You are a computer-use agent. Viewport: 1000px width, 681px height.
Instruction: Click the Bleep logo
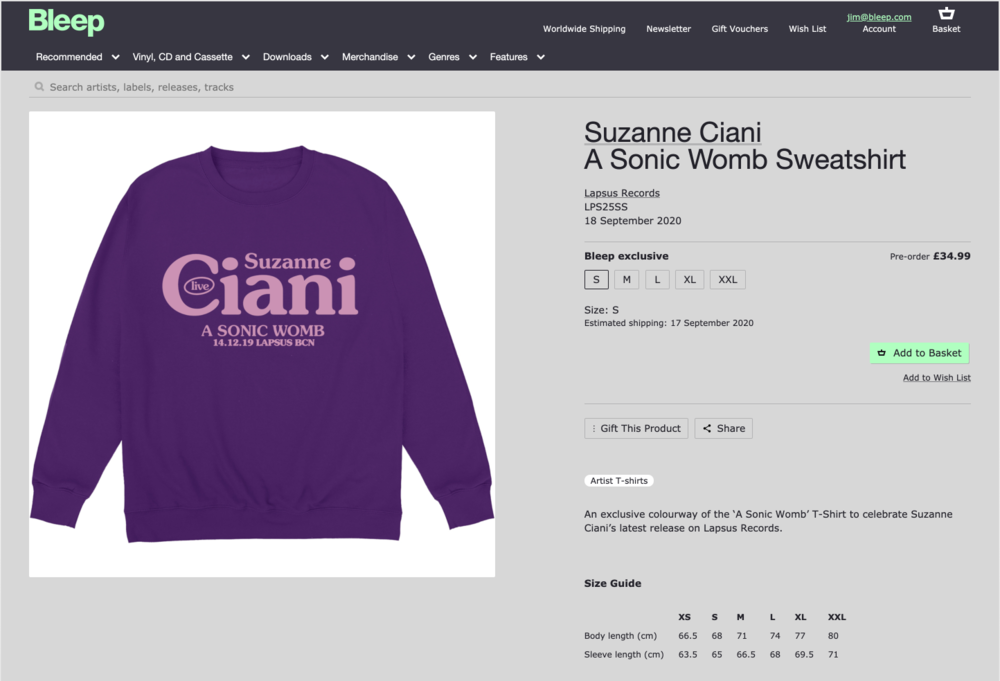coord(66,22)
